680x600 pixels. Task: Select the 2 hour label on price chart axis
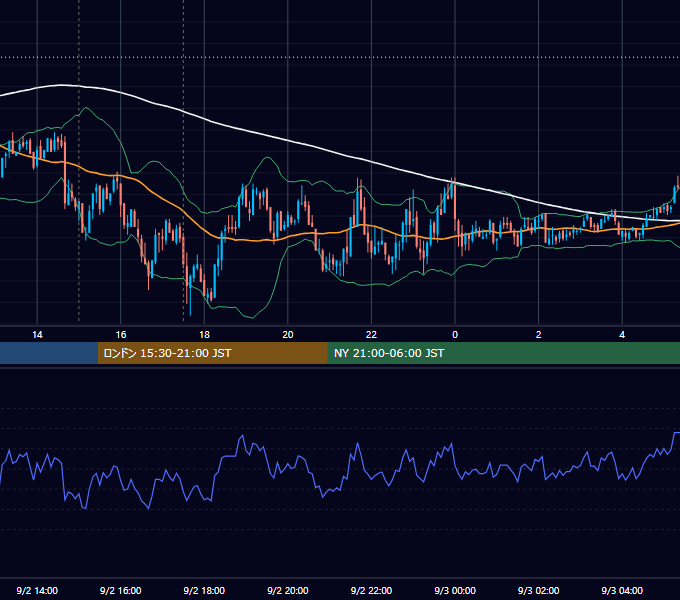(539, 335)
